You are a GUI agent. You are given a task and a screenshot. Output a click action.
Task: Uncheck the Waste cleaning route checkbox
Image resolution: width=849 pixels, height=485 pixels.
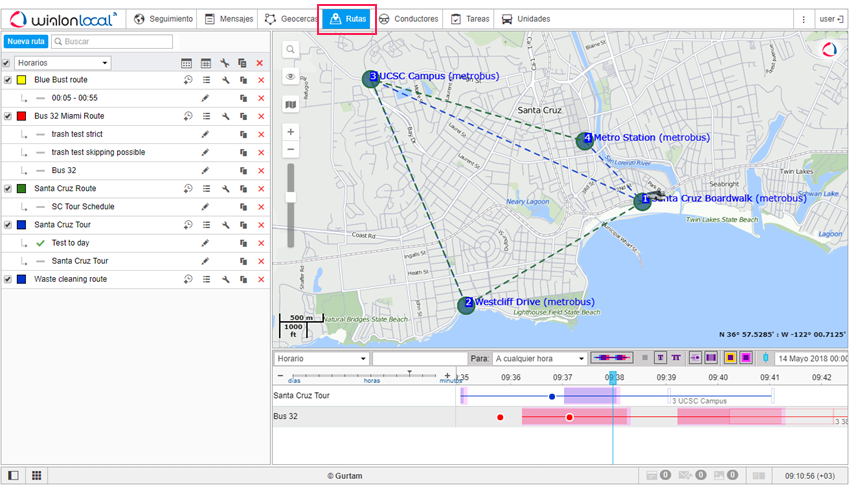click(x=8, y=279)
